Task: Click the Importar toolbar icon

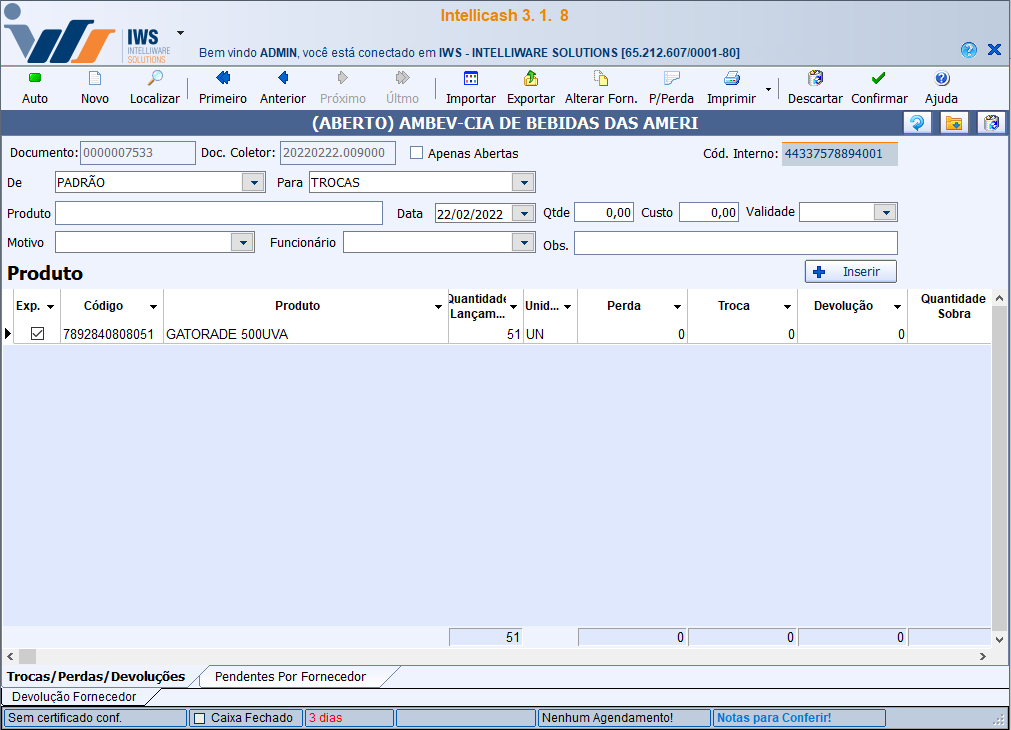Action: point(471,79)
